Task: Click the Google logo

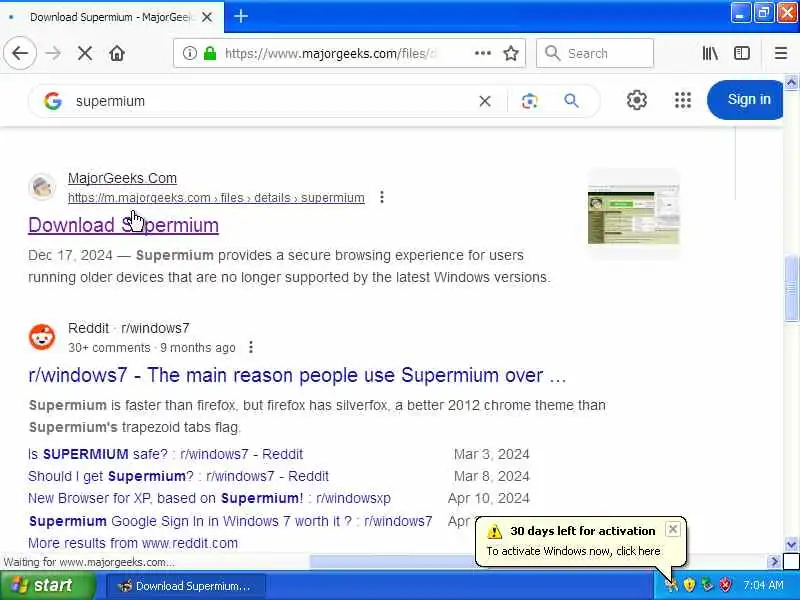Action: pos(53,101)
